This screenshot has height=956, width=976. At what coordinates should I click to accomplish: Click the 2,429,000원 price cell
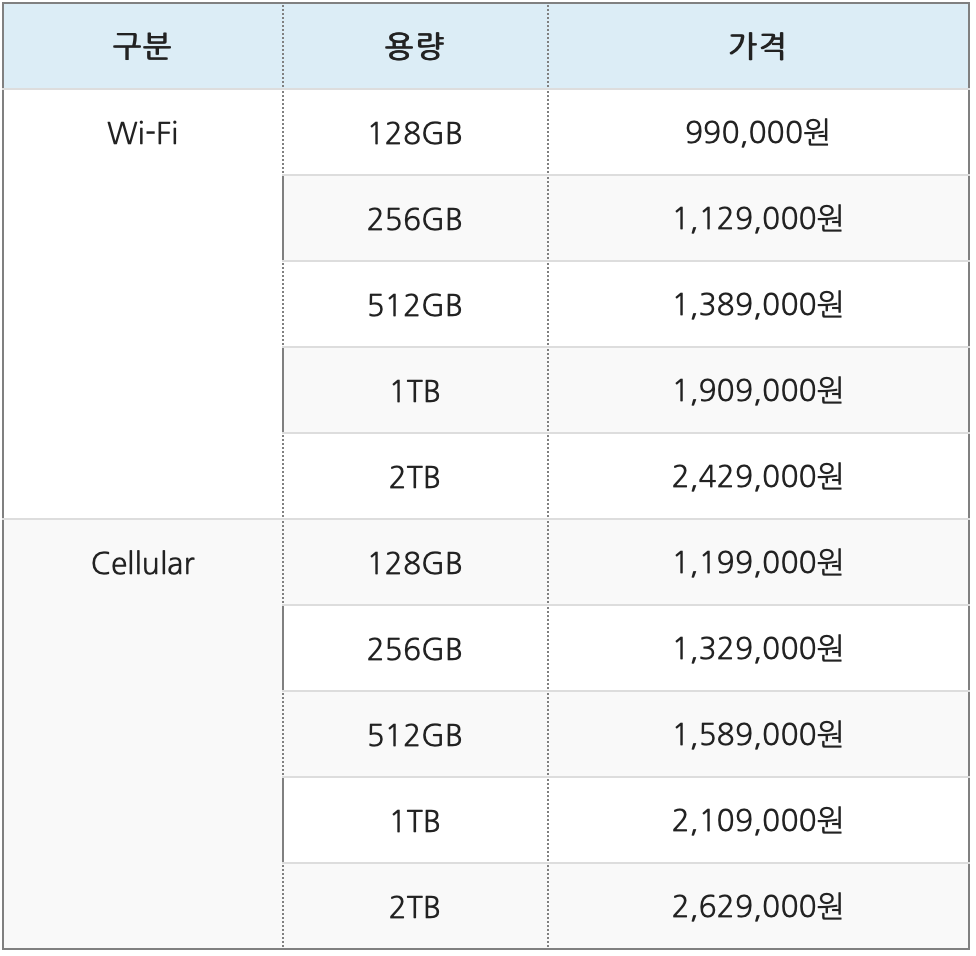coord(758,475)
